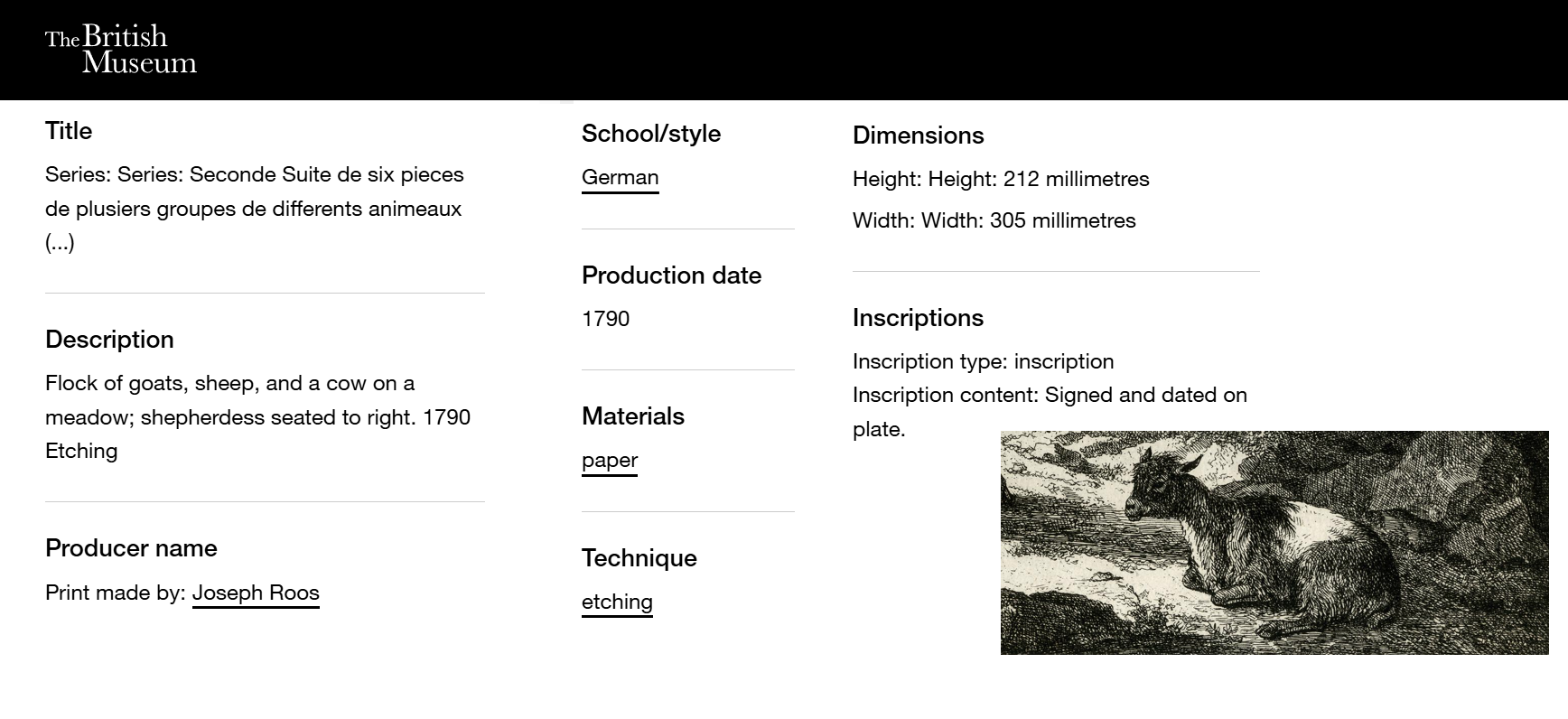Click the Width 305 millimetres text
The width and height of the screenshot is (1568, 719).
point(994,220)
